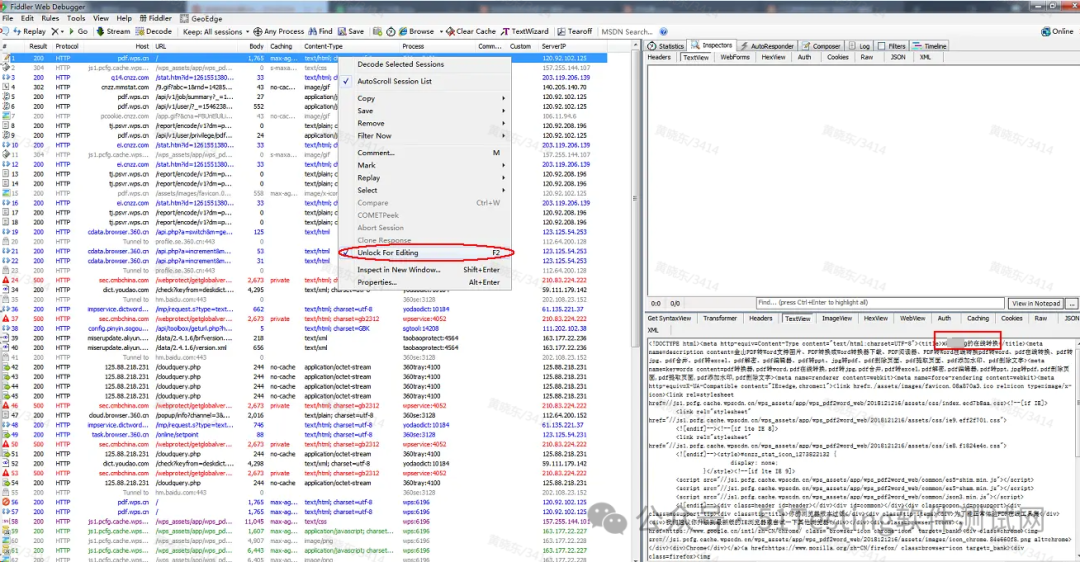Open the Statistics tab
The width and height of the screenshot is (1080, 562).
[x=665, y=46]
